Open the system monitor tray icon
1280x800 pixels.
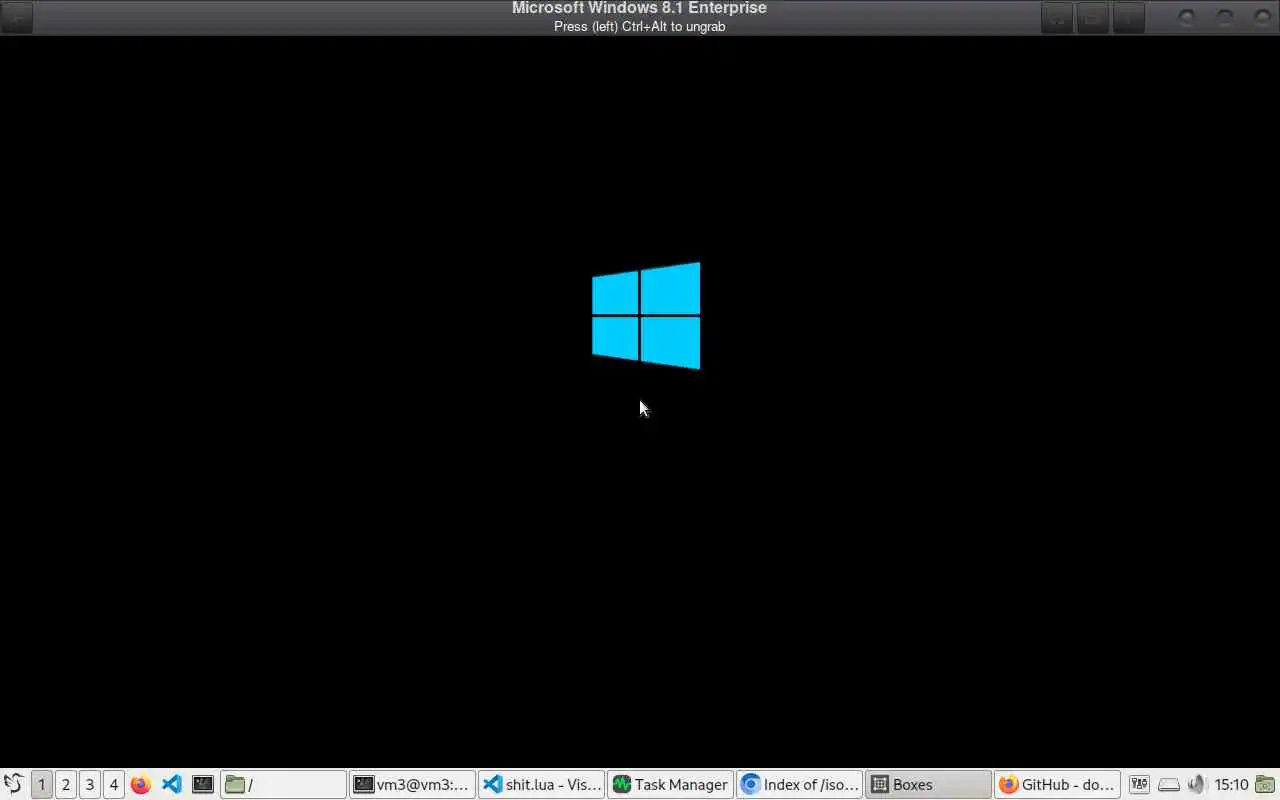1139,784
